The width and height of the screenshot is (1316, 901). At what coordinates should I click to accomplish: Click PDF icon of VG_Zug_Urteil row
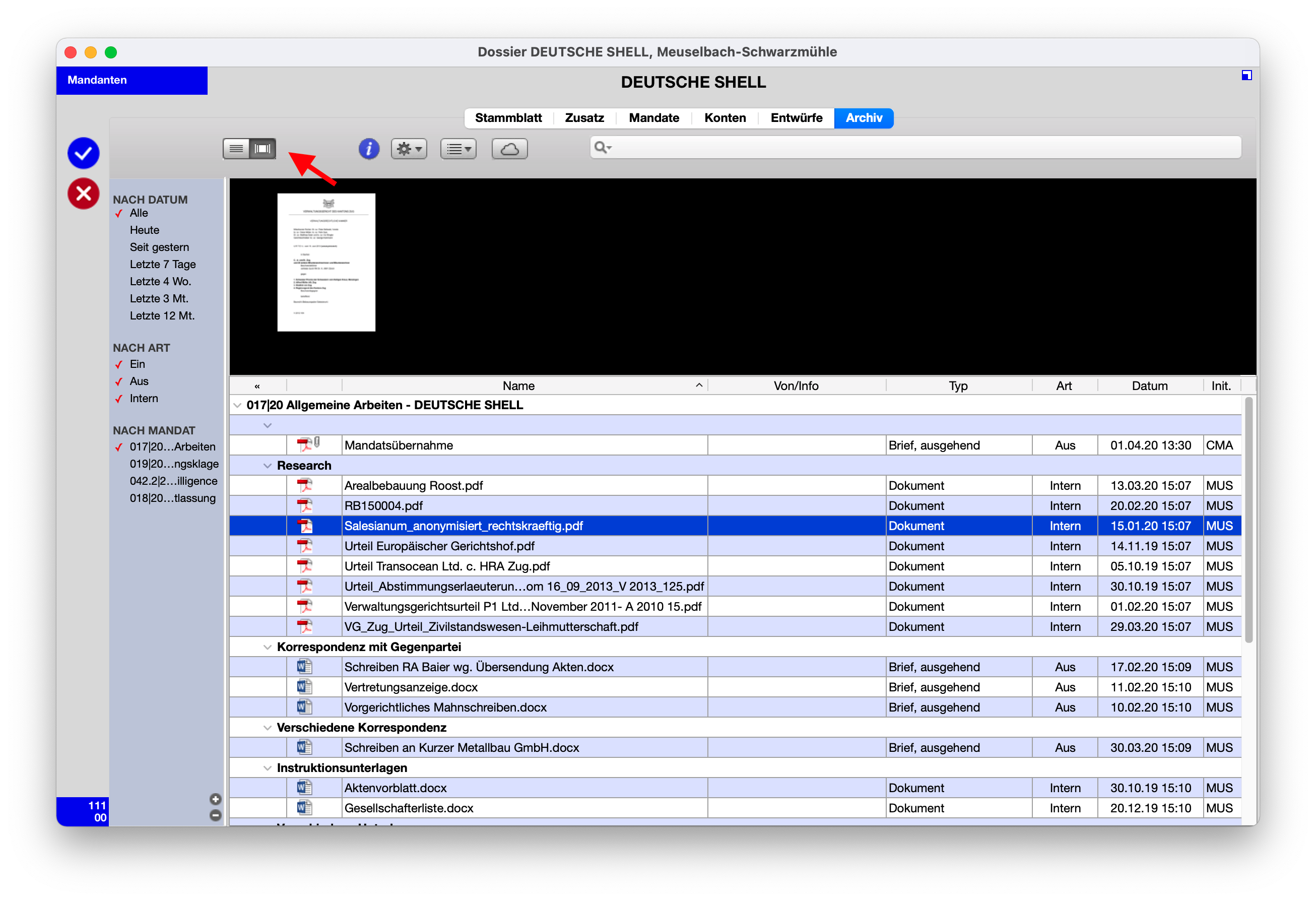[305, 626]
